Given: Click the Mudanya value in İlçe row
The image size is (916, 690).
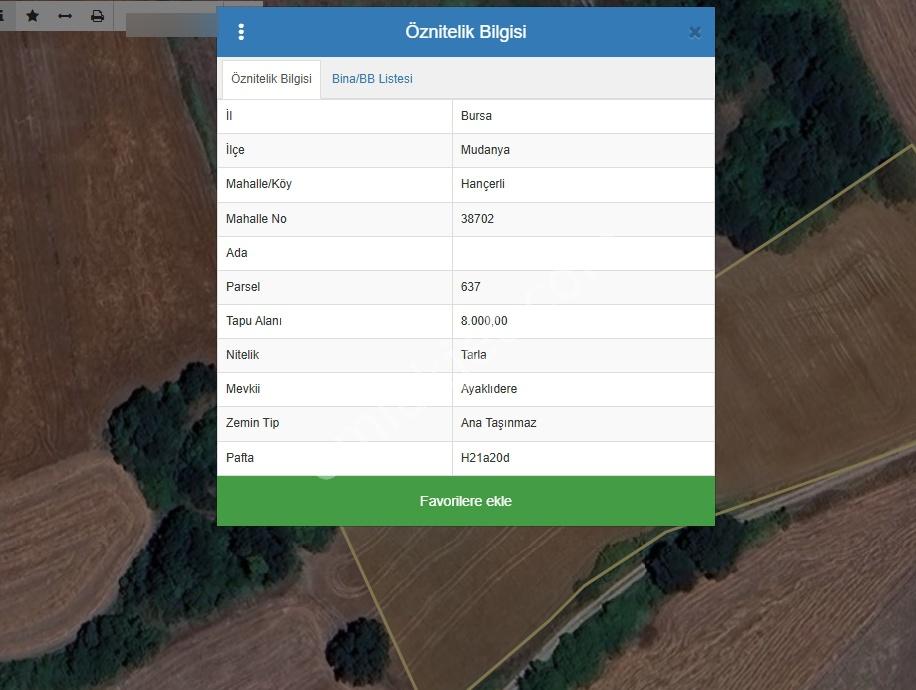Looking at the screenshot, I should (485, 150).
